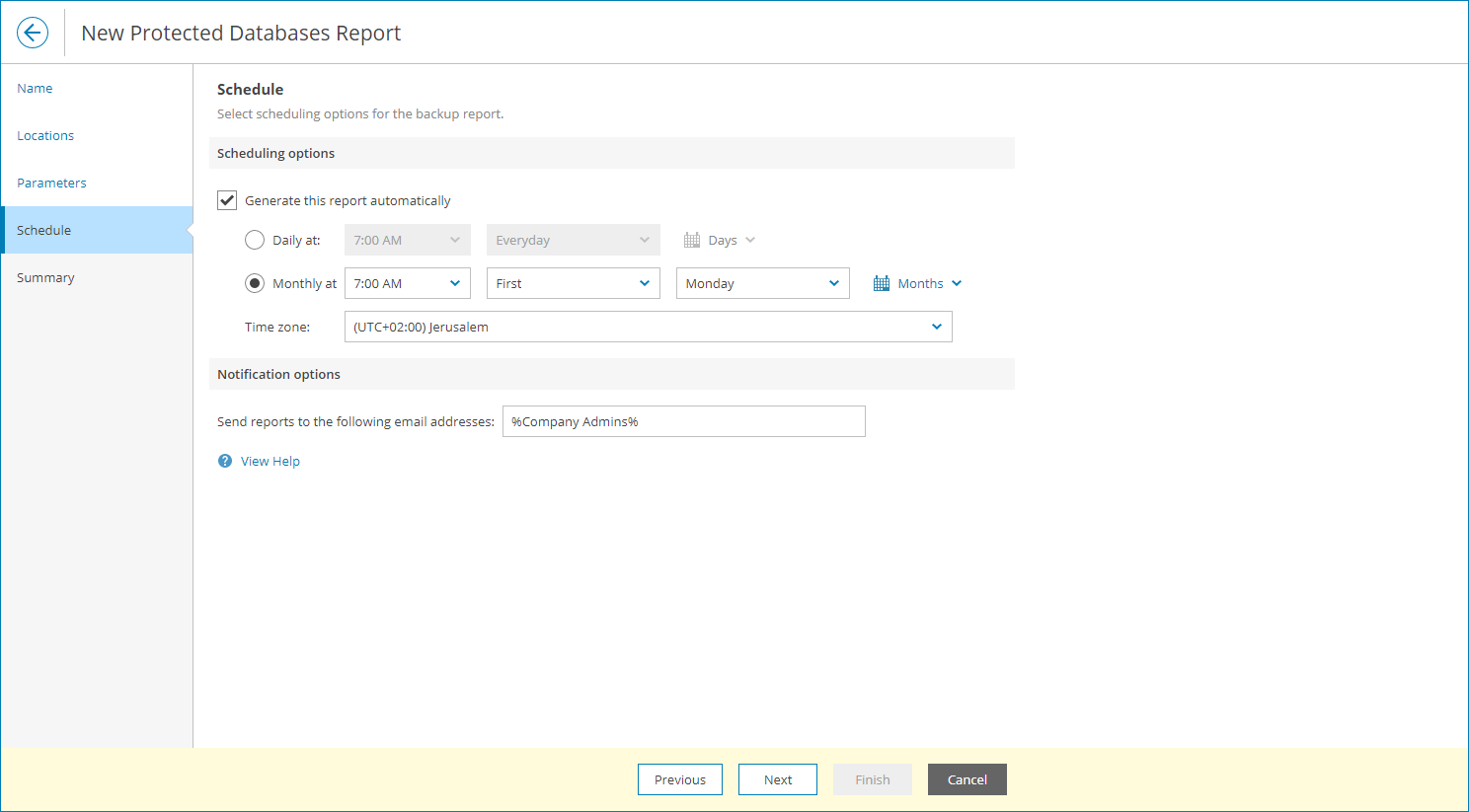The height and width of the screenshot is (812, 1469).
Task: Select the Daily at radio button
Action: coord(255,240)
